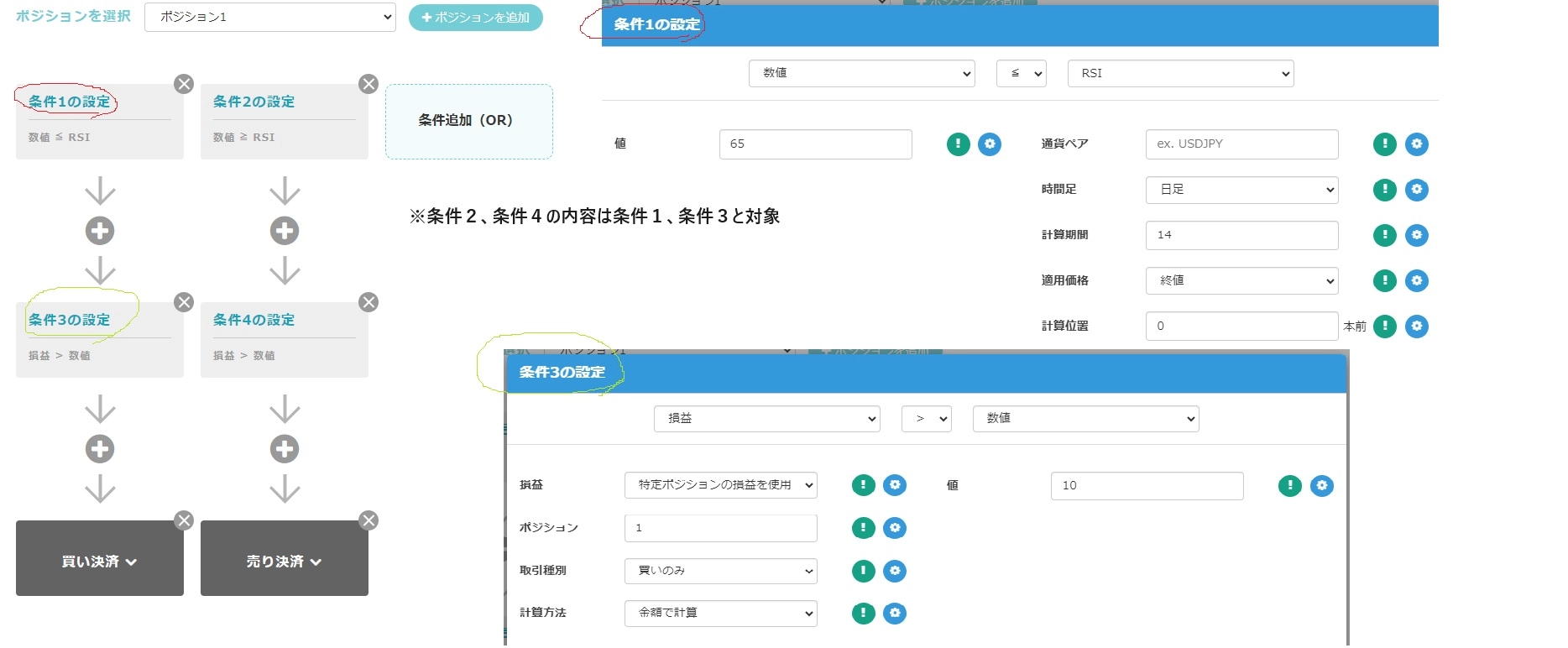The image size is (1568, 648).
Task: Click the blue gear icon beside 通貨ペア field
Action: pyautogui.click(x=1417, y=144)
